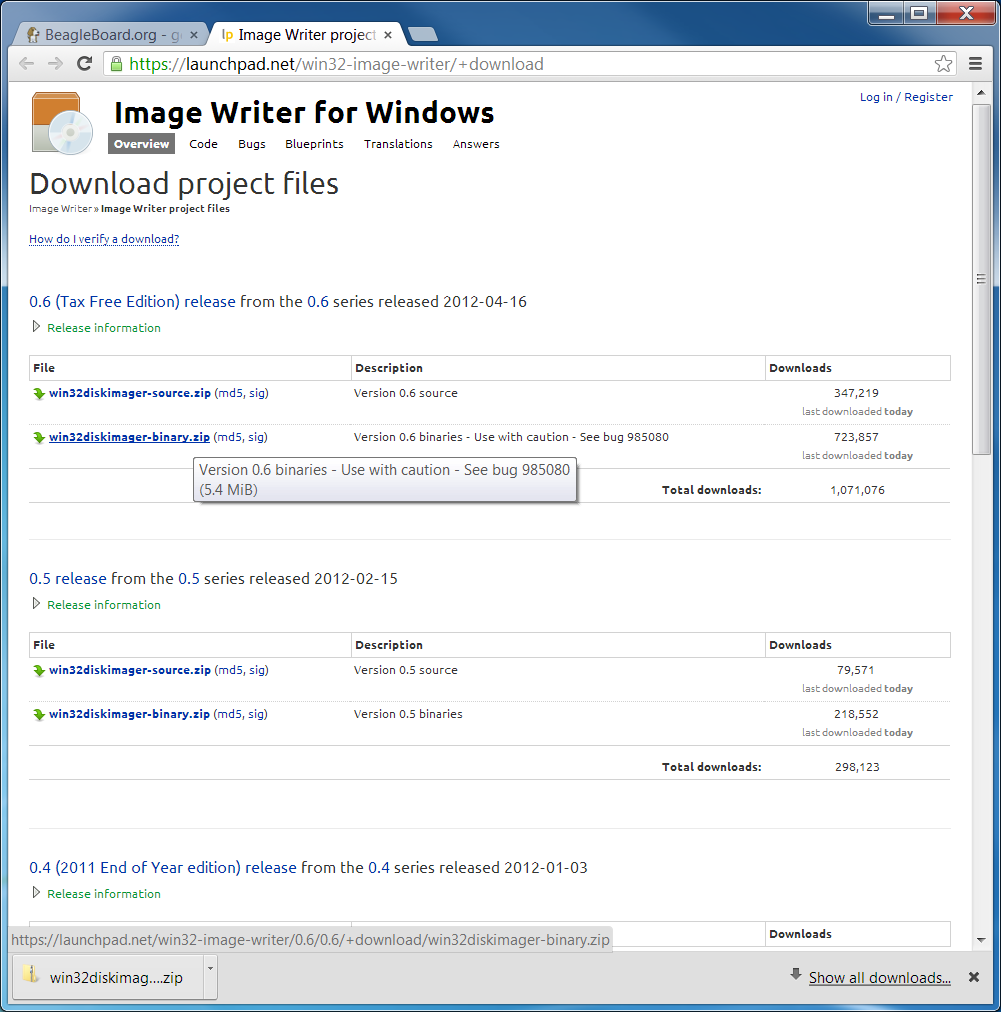Click the green download arrow for 0.6 binary zip
This screenshot has height=1012, width=1001.
tap(39, 437)
